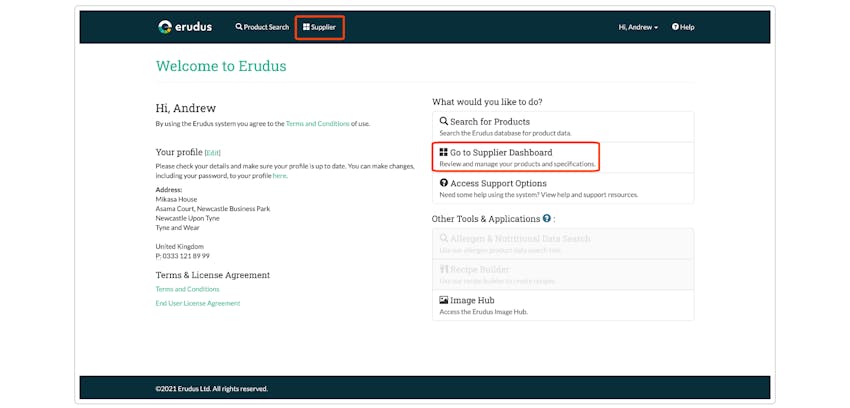
Task: Click the help question mark icon in navbar
Action: click(675, 27)
